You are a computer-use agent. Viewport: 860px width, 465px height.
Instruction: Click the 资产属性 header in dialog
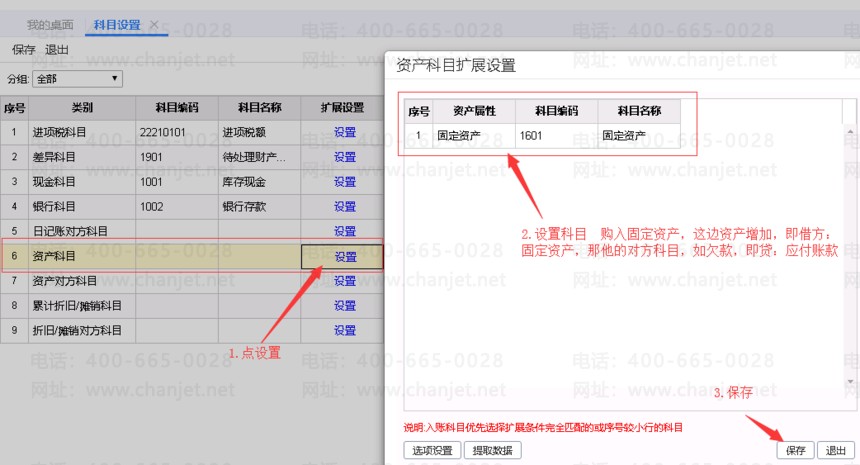[x=474, y=111]
